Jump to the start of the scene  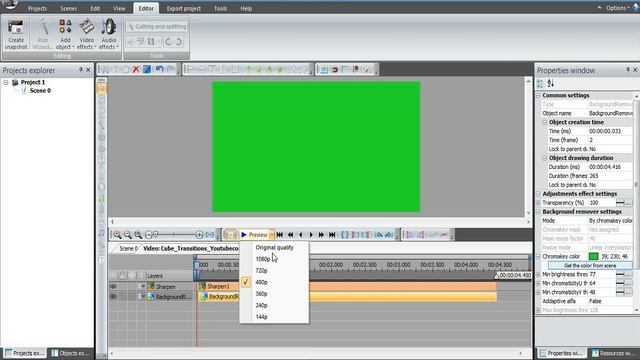280,235
